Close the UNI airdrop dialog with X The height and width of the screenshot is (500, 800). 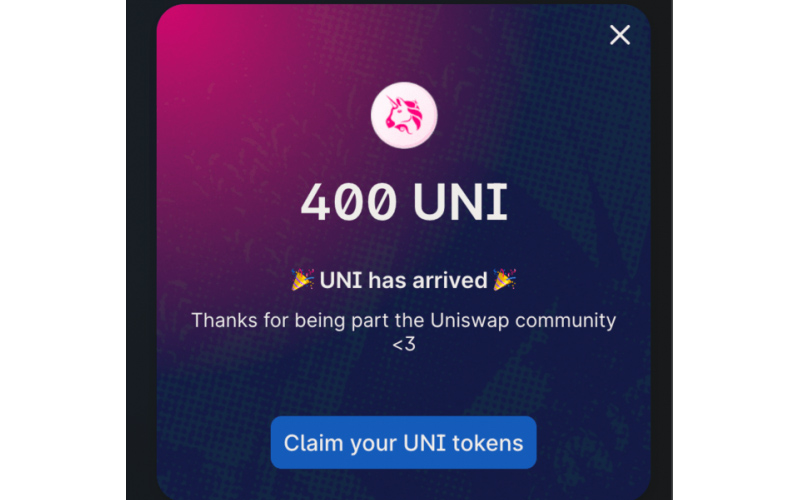[x=619, y=35]
